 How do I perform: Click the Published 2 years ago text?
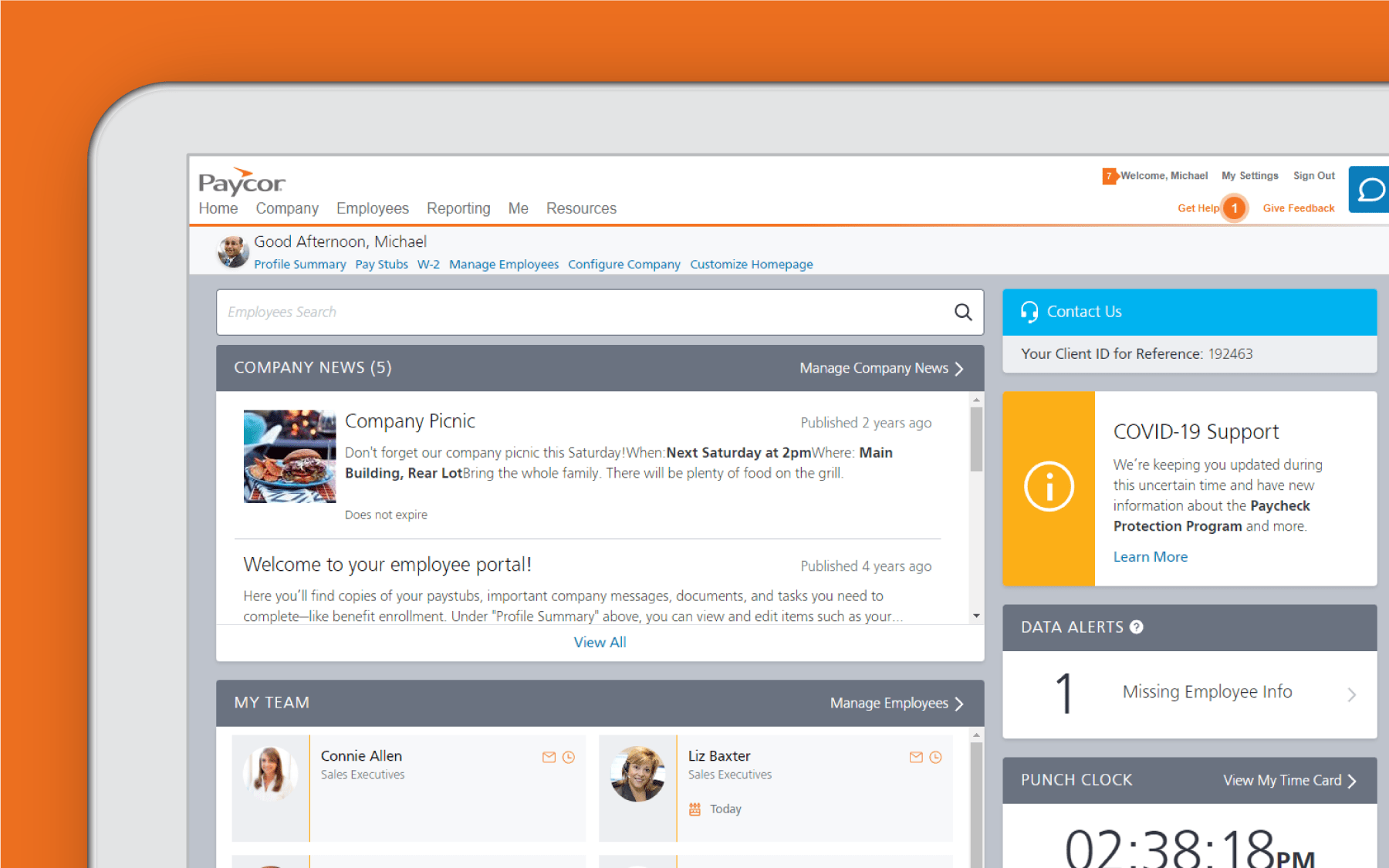(x=866, y=423)
